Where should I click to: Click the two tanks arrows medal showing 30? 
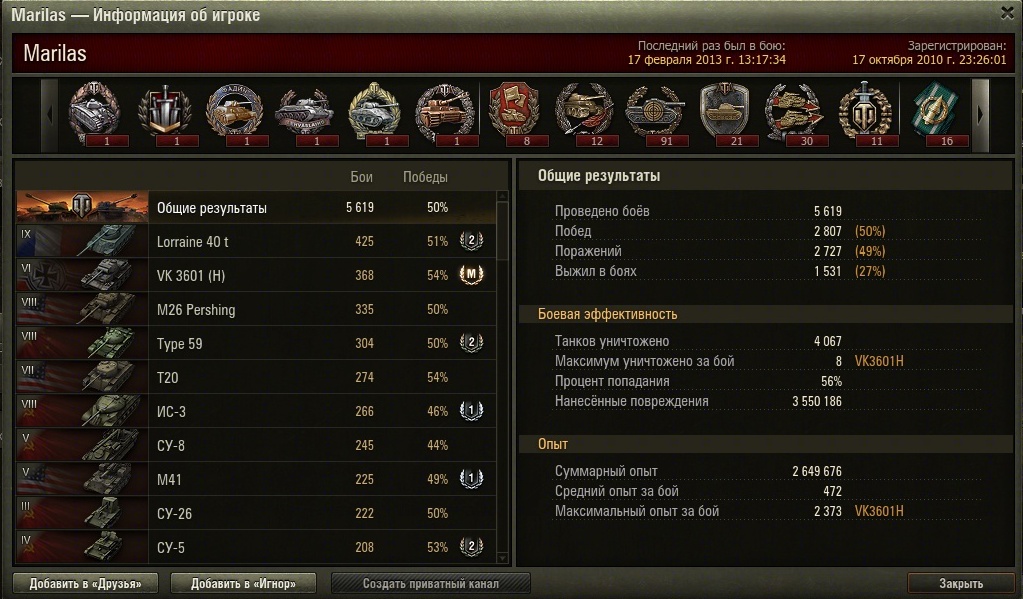795,114
